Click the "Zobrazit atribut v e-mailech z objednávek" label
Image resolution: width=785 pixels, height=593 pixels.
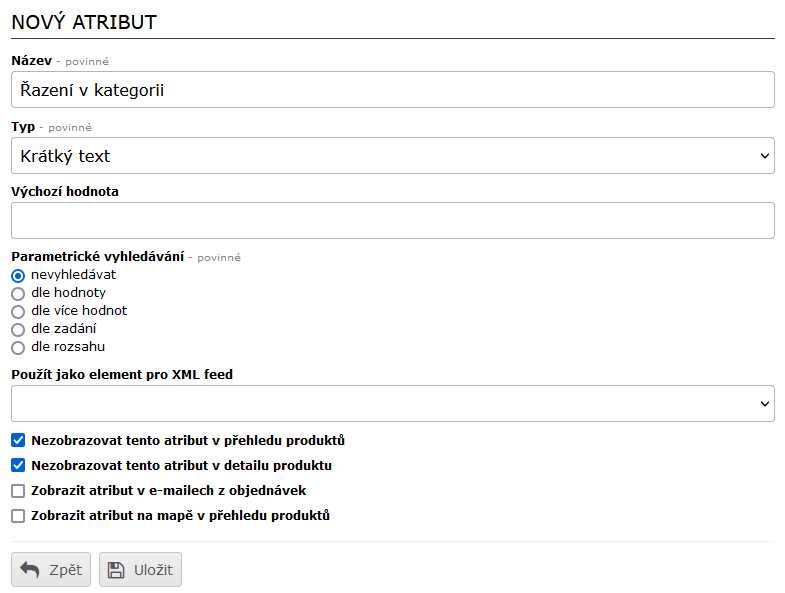point(168,491)
